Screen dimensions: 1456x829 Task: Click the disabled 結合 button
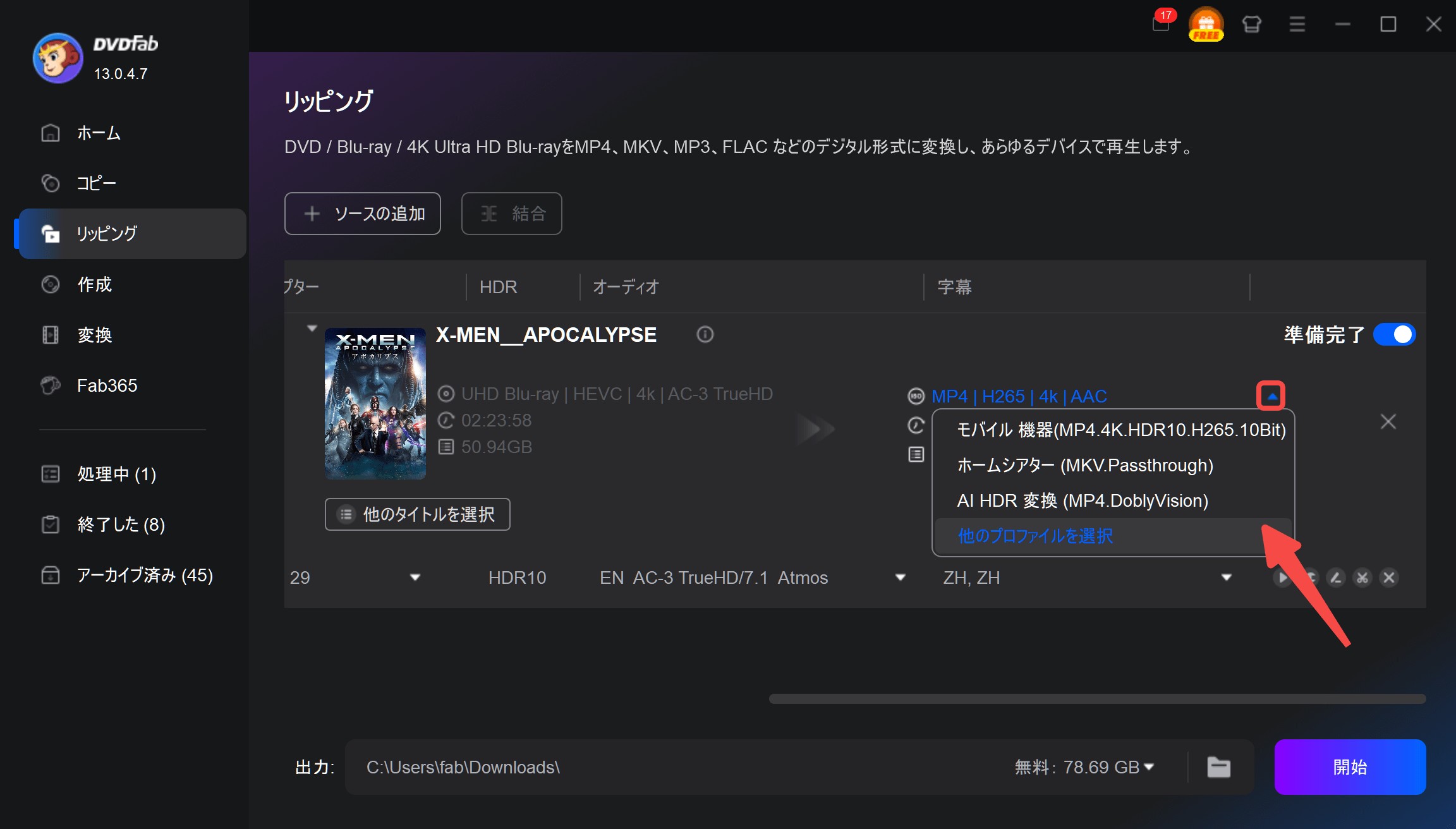511,214
